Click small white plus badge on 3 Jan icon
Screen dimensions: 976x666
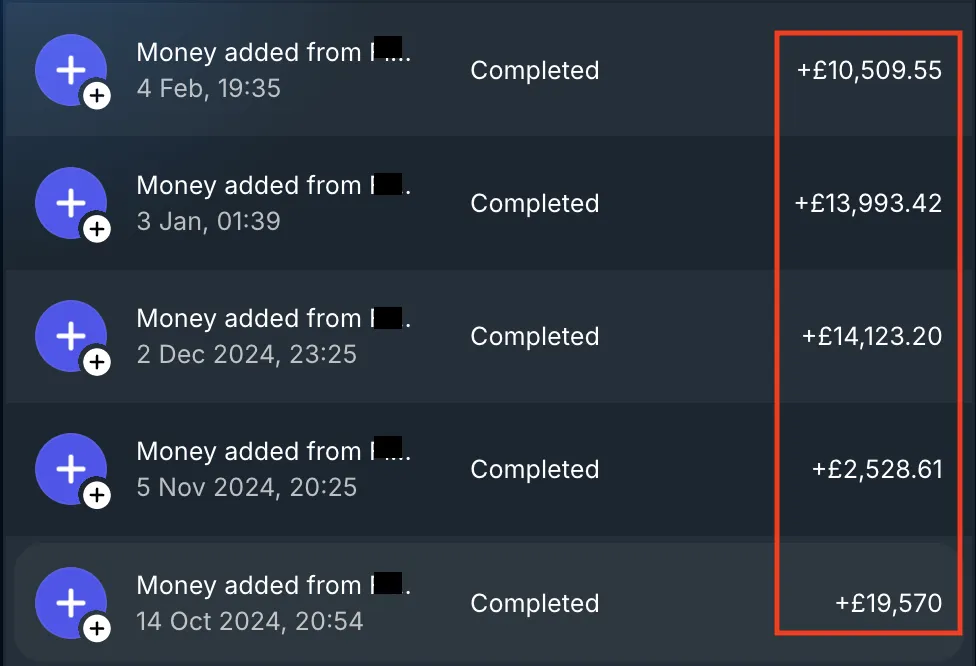(x=97, y=229)
